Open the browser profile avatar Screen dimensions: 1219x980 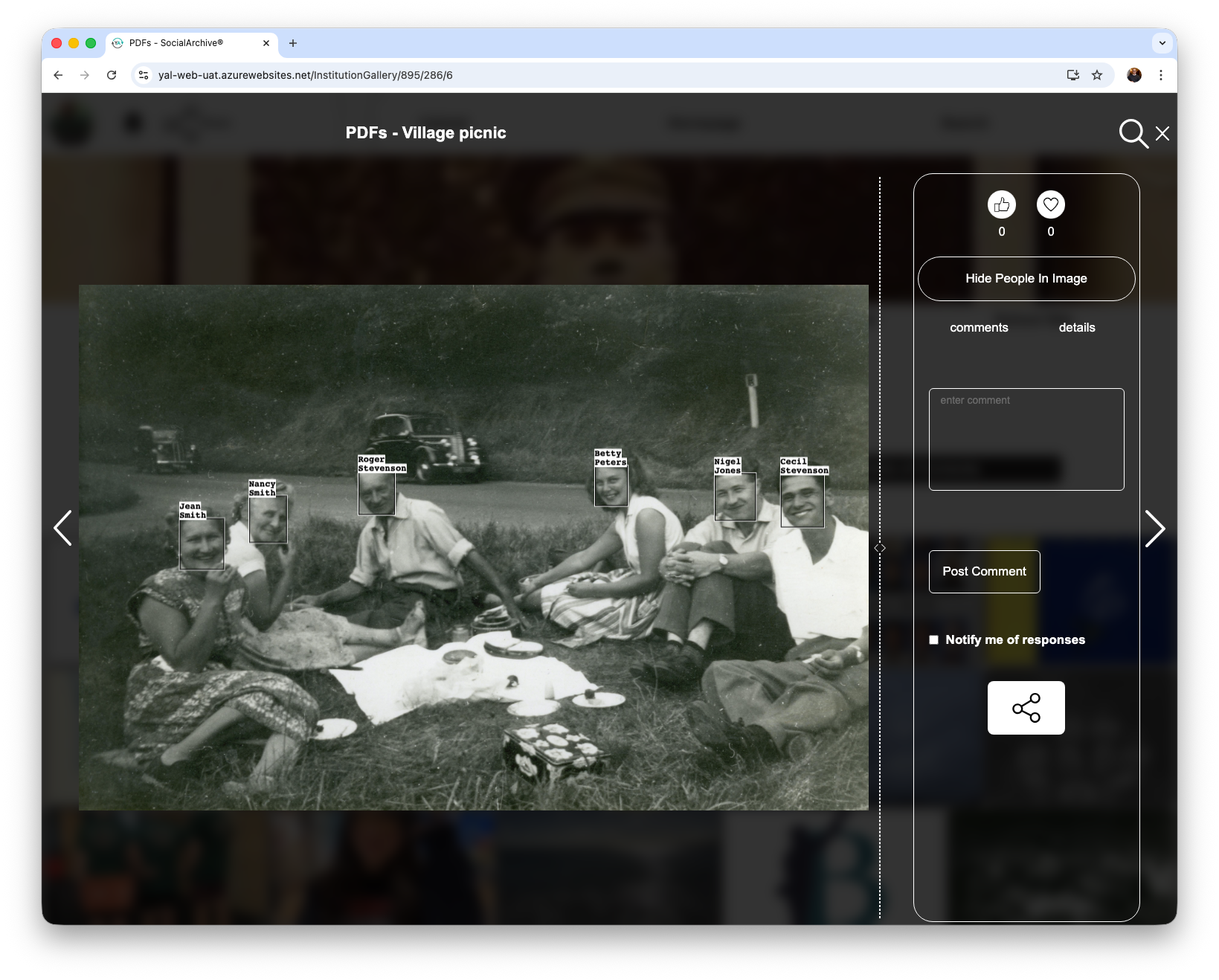(x=1133, y=74)
